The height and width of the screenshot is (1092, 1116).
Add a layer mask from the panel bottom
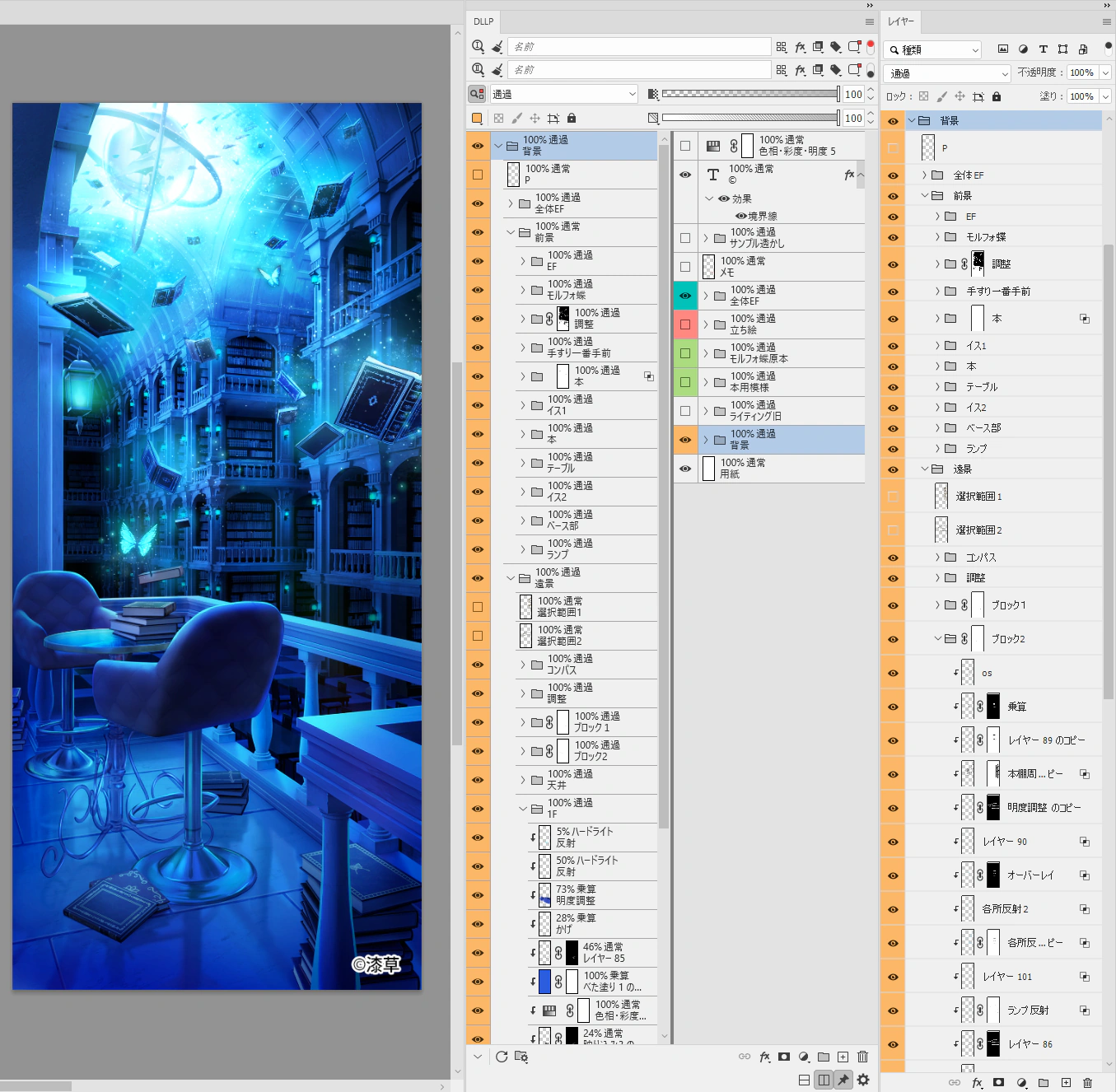(x=998, y=1081)
